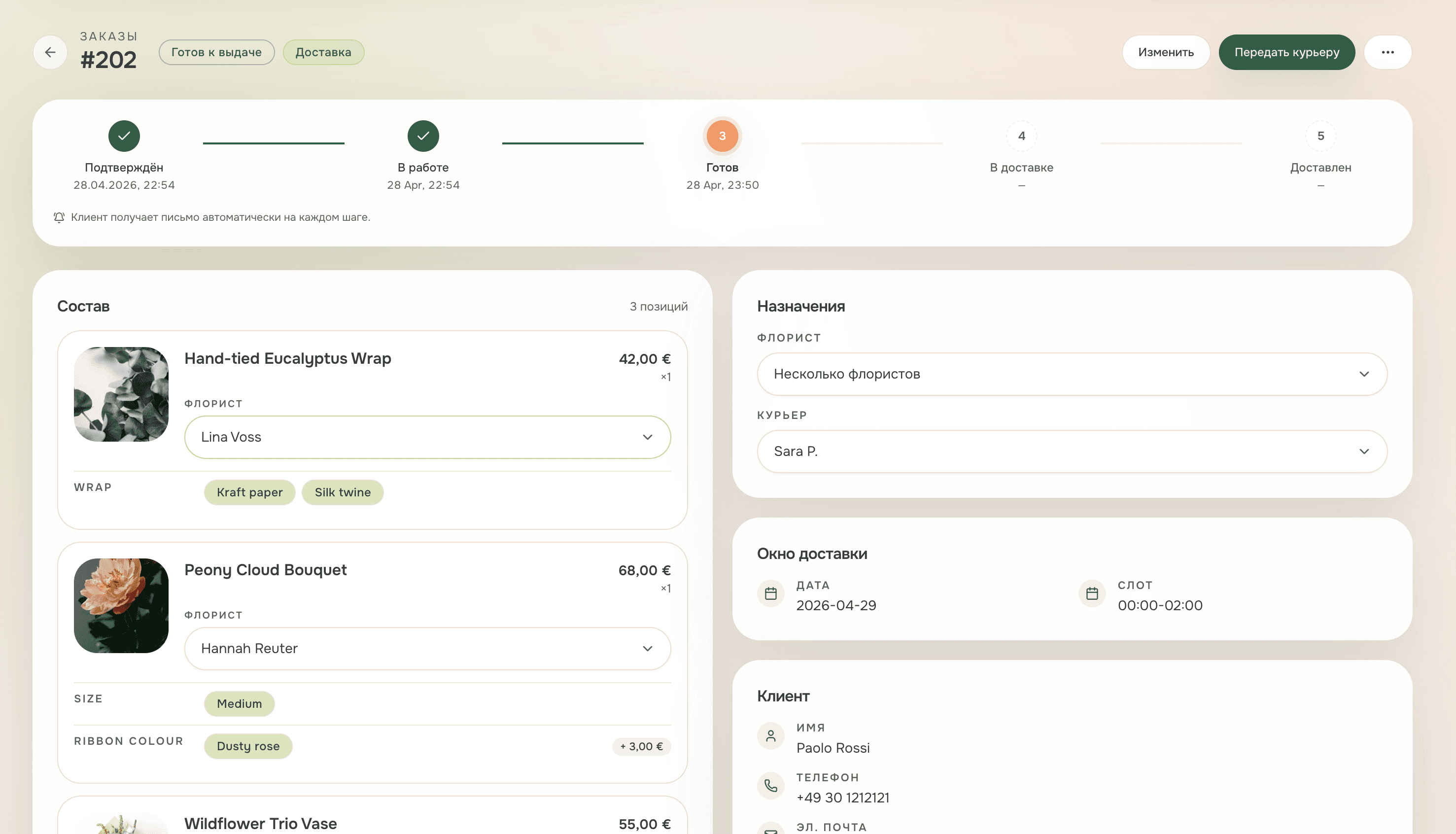
Task: Click the 55,00 € price
Action: (x=644, y=824)
